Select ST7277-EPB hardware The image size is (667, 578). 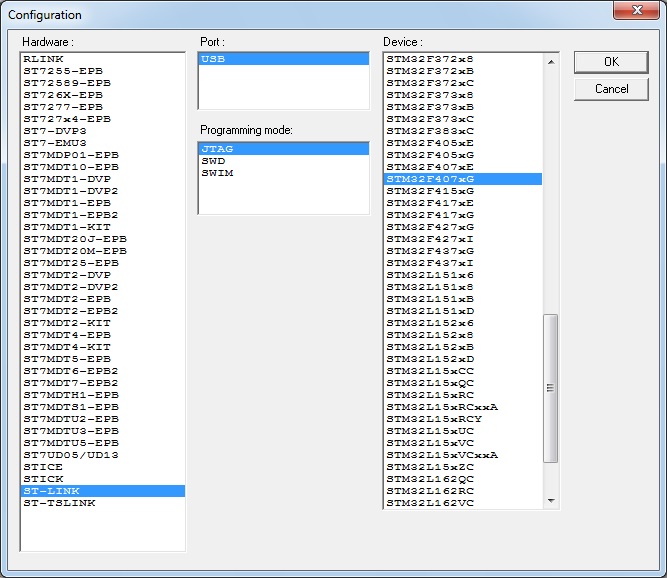(x=103, y=107)
